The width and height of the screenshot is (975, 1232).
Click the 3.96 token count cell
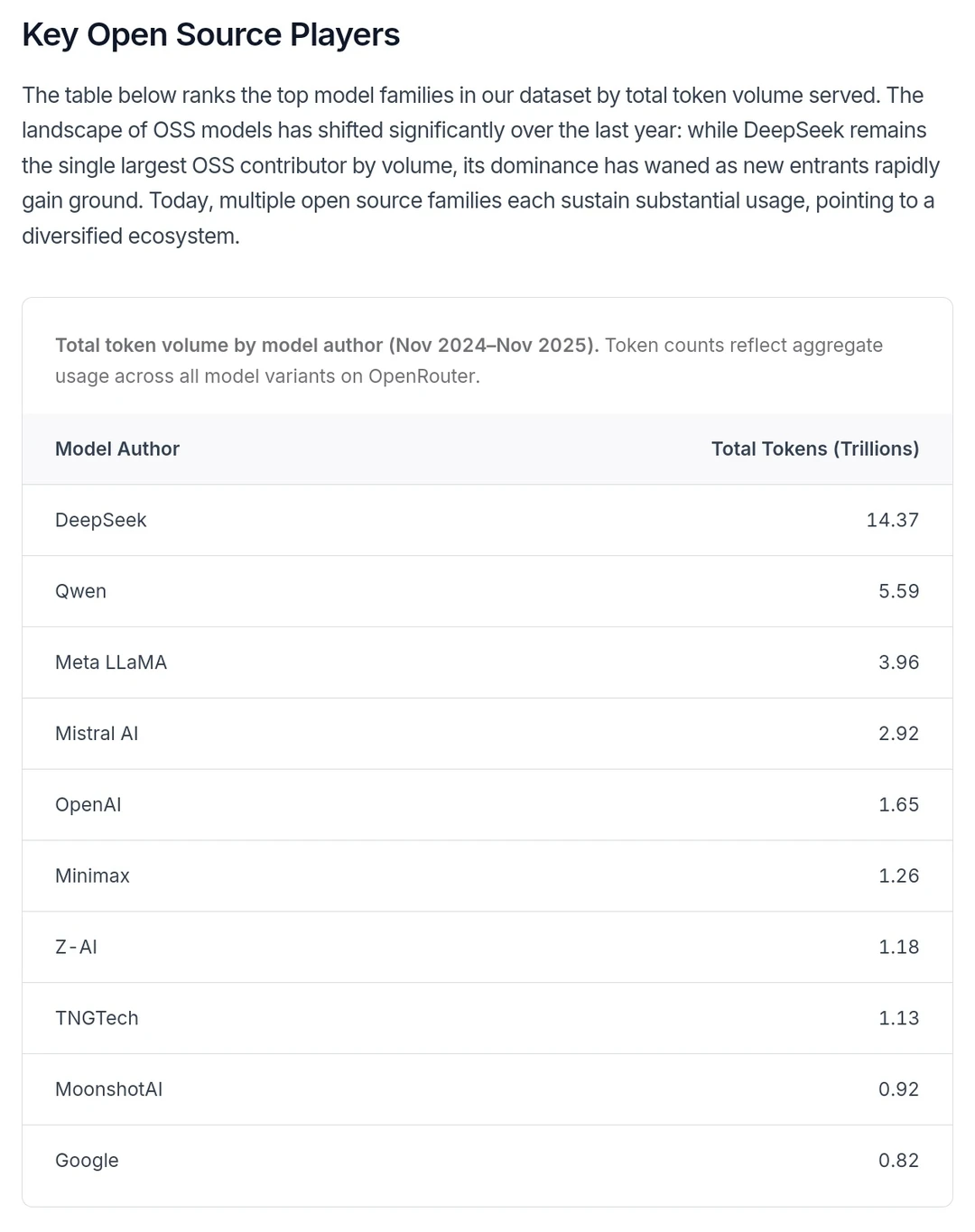898,662
